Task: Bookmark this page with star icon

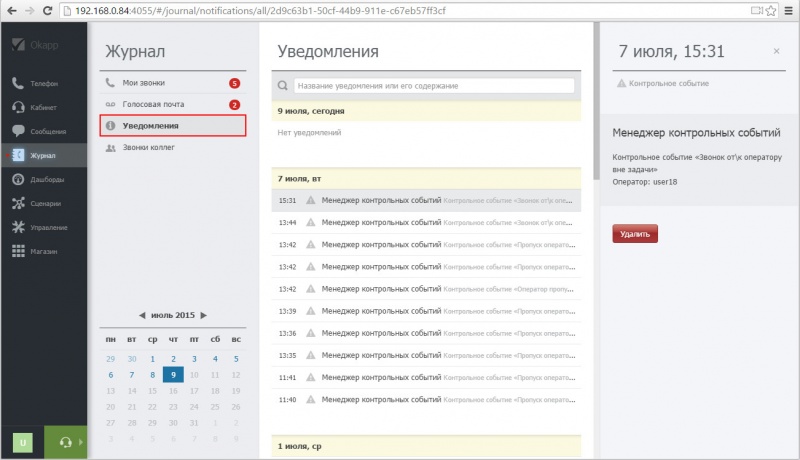Action: coord(771,10)
